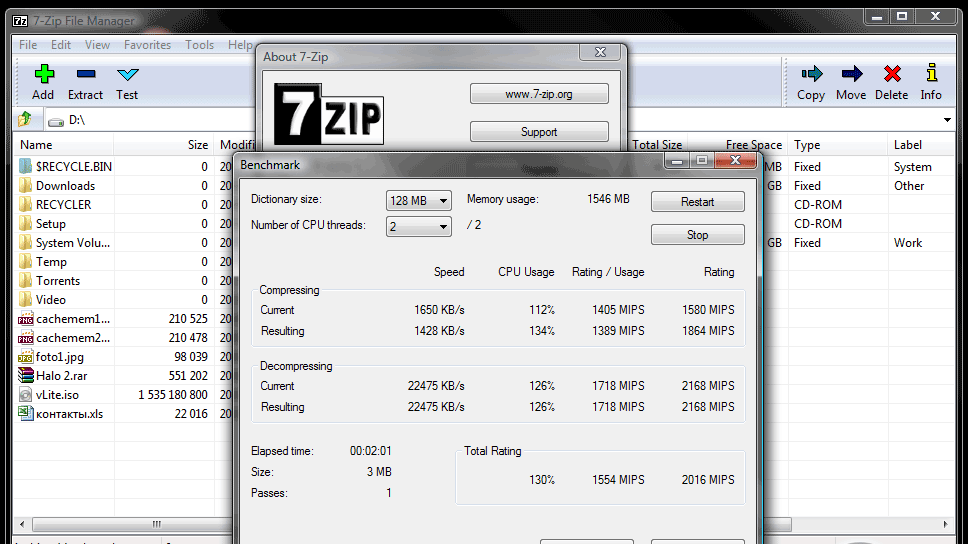Viewport: 968px width, 544px height.
Task: Click the Elapsed time value 00:02:01
Action: point(370,451)
